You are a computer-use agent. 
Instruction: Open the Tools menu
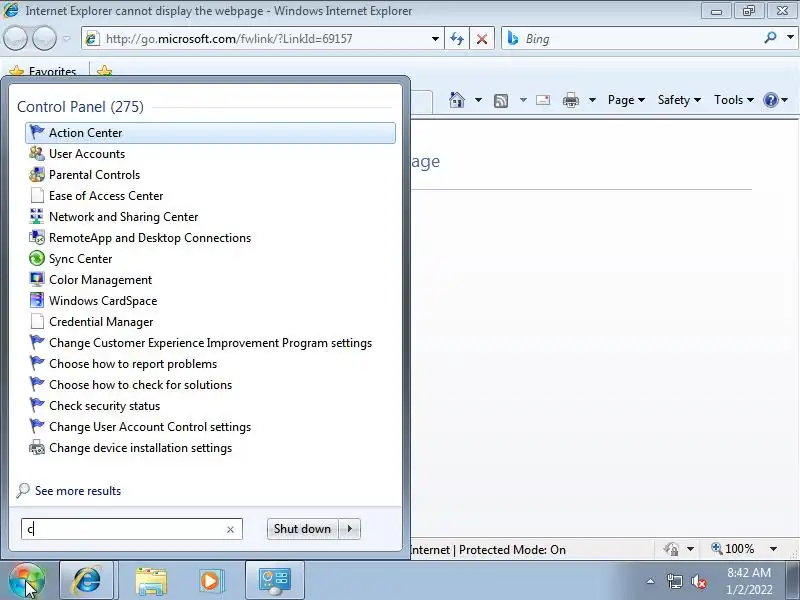click(x=734, y=100)
